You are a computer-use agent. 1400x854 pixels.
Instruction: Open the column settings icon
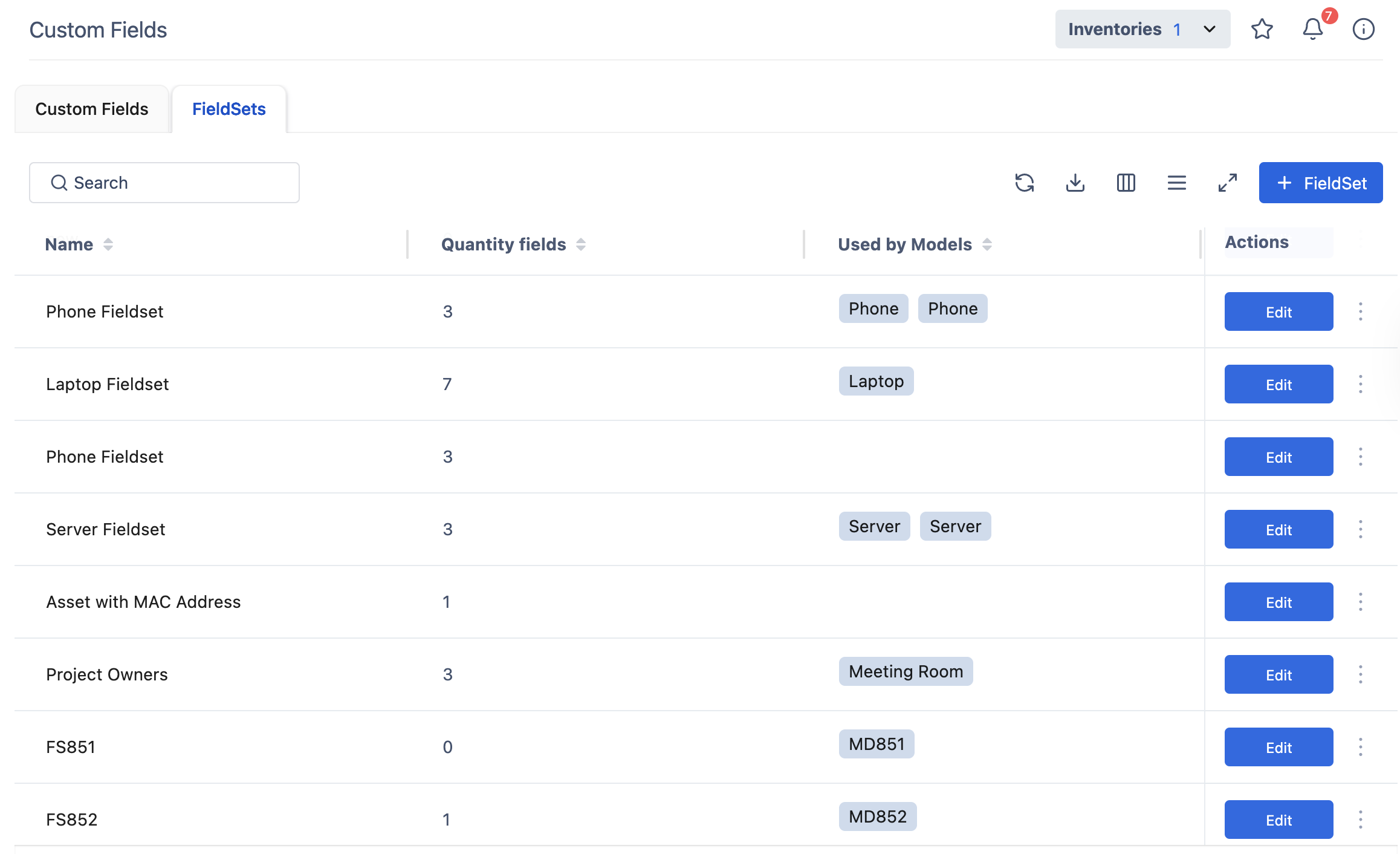[x=1126, y=183]
